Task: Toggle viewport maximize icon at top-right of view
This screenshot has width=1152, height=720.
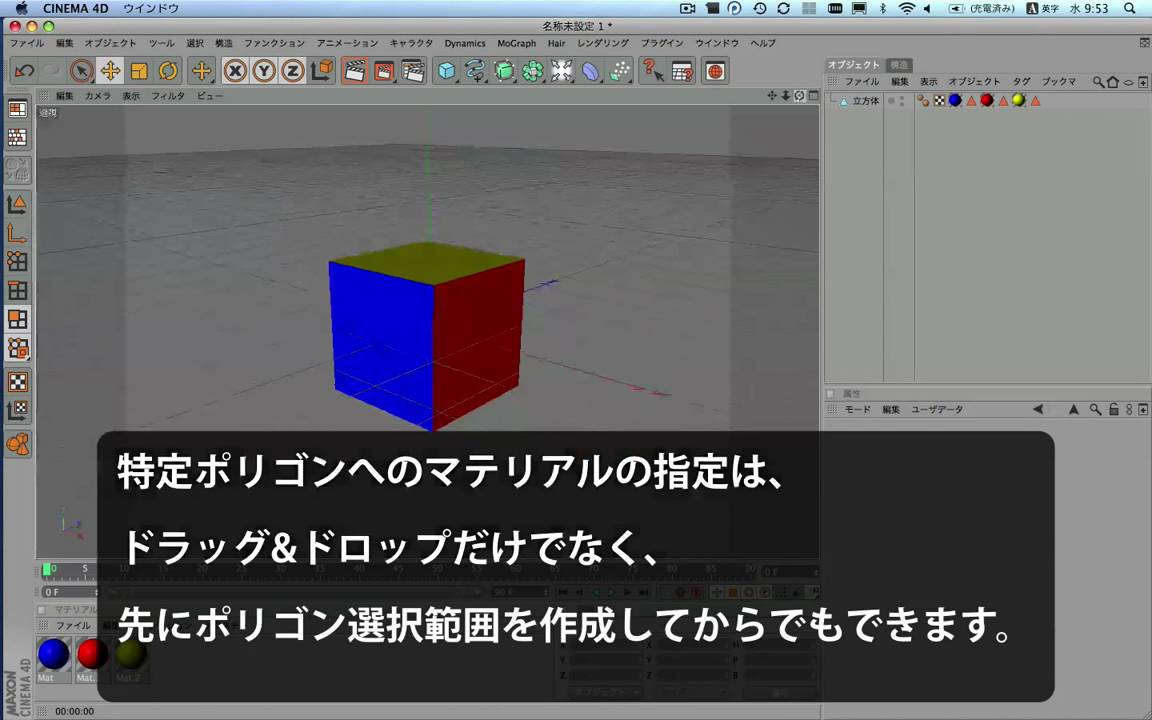Action: tap(813, 96)
